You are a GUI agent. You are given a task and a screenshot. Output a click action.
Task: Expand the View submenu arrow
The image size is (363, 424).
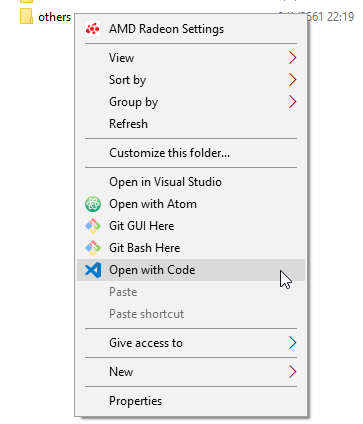(292, 58)
